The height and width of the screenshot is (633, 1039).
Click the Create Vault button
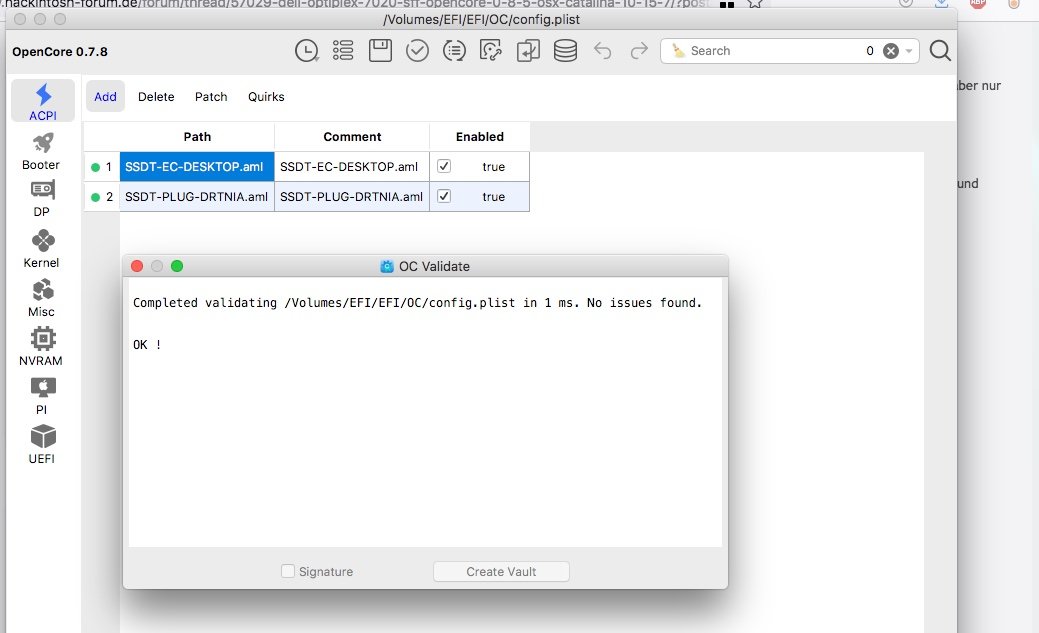pos(501,571)
